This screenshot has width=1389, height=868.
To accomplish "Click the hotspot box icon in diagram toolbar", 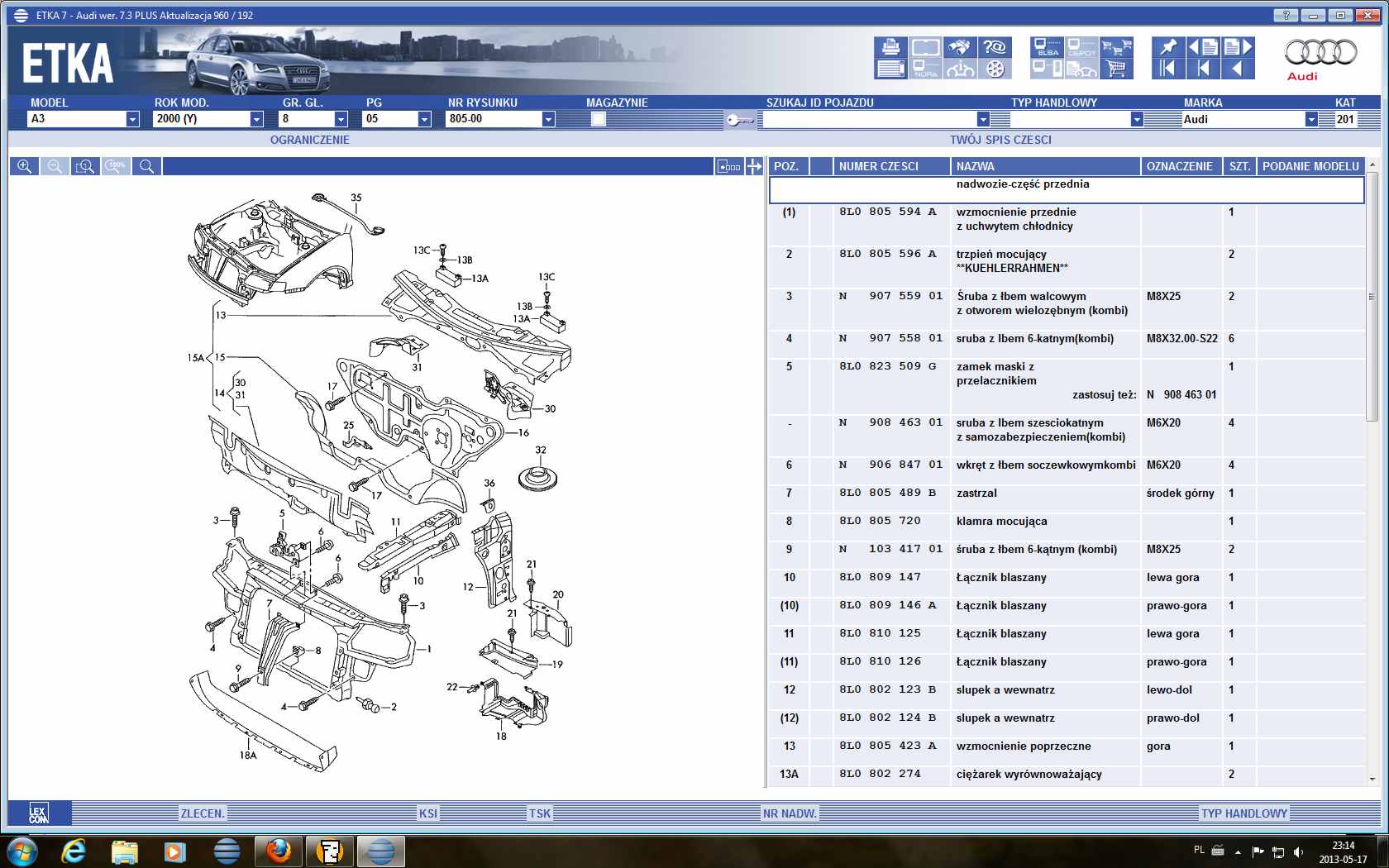I will point(729,166).
